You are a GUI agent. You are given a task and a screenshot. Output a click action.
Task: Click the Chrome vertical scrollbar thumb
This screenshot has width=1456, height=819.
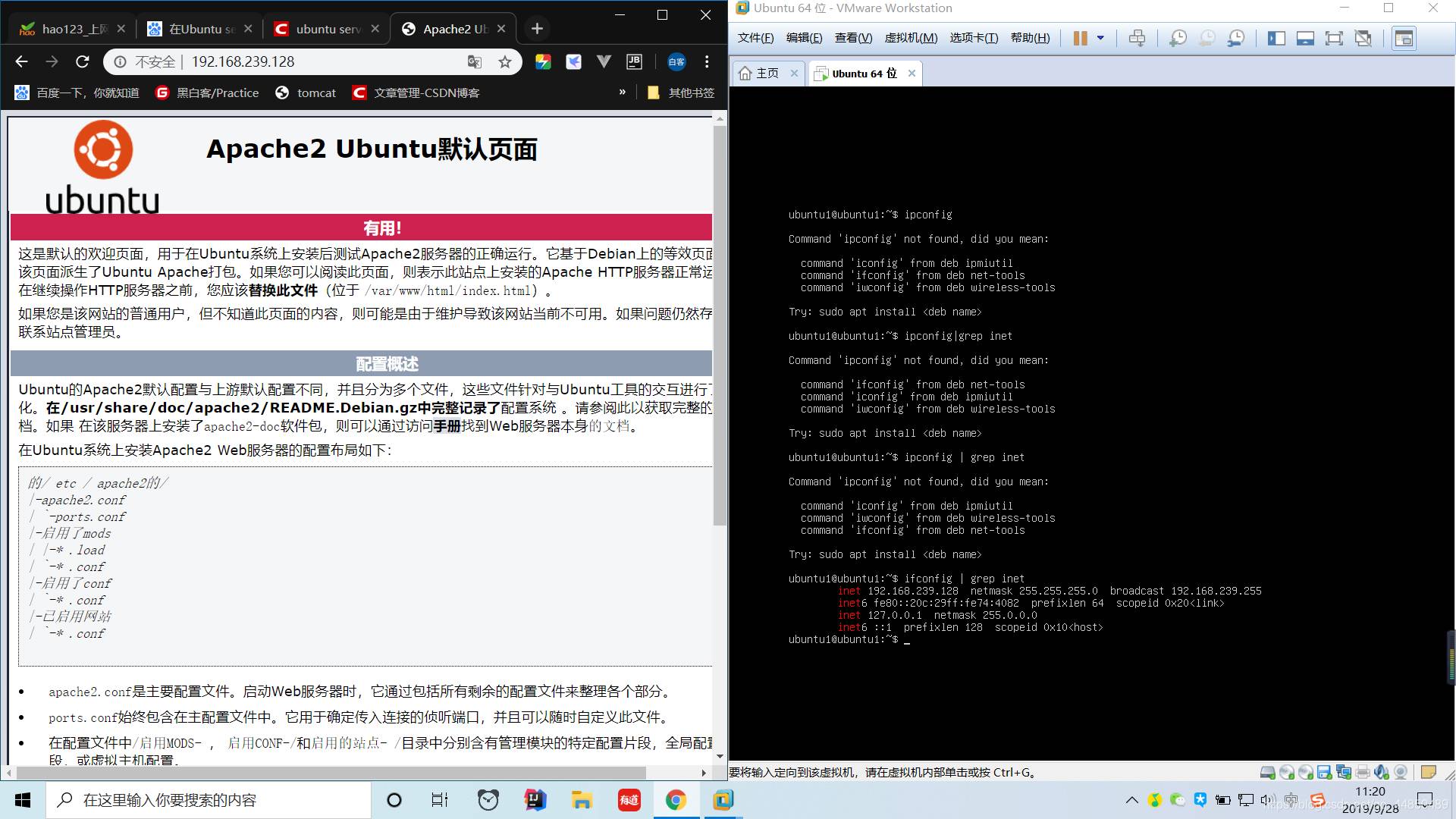tap(720, 326)
